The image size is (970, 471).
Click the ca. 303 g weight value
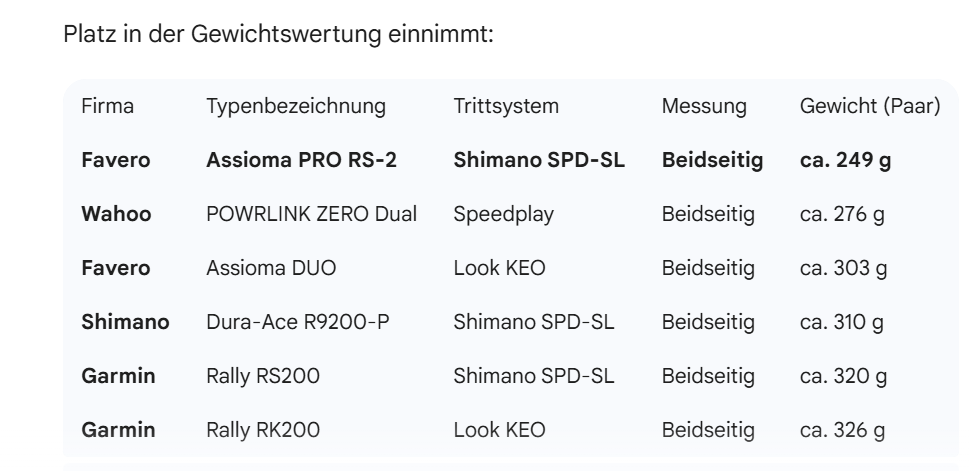pyautogui.click(x=843, y=268)
